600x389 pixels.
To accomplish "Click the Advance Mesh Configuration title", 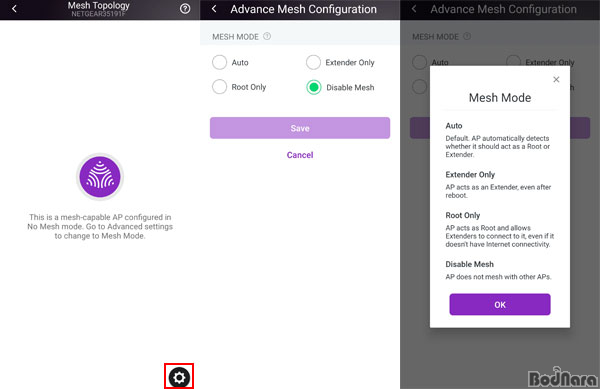I will click(x=303, y=9).
